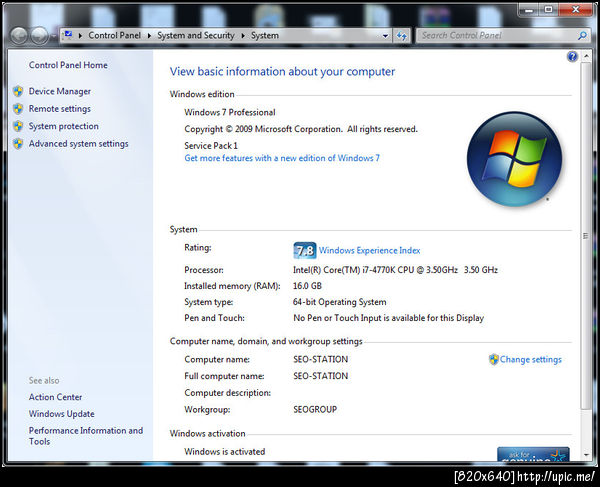Focus the Search Control Panel field
Screen dimensions: 600x487
click(x=497, y=36)
